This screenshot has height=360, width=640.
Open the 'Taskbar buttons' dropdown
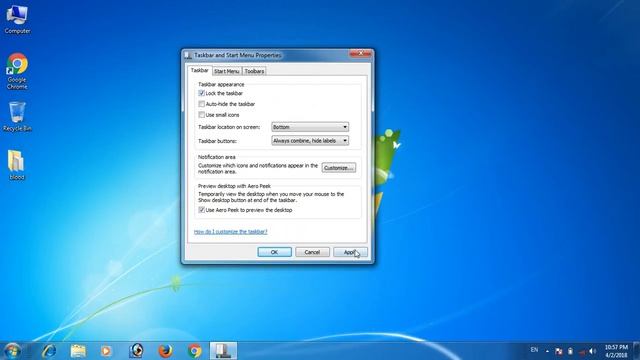click(310, 140)
